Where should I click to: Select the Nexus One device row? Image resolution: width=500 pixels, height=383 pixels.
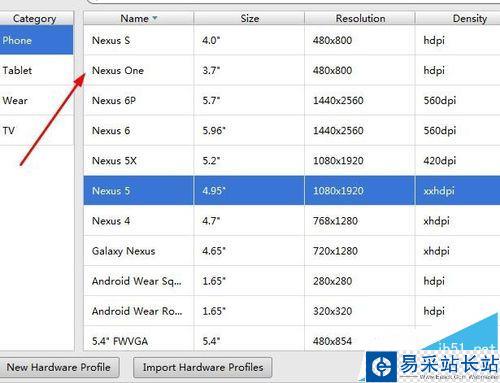click(292, 70)
